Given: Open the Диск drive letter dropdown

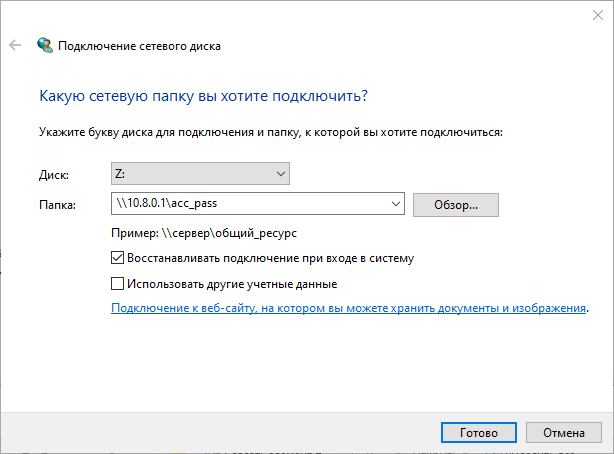Looking at the screenshot, I should click(200, 174).
